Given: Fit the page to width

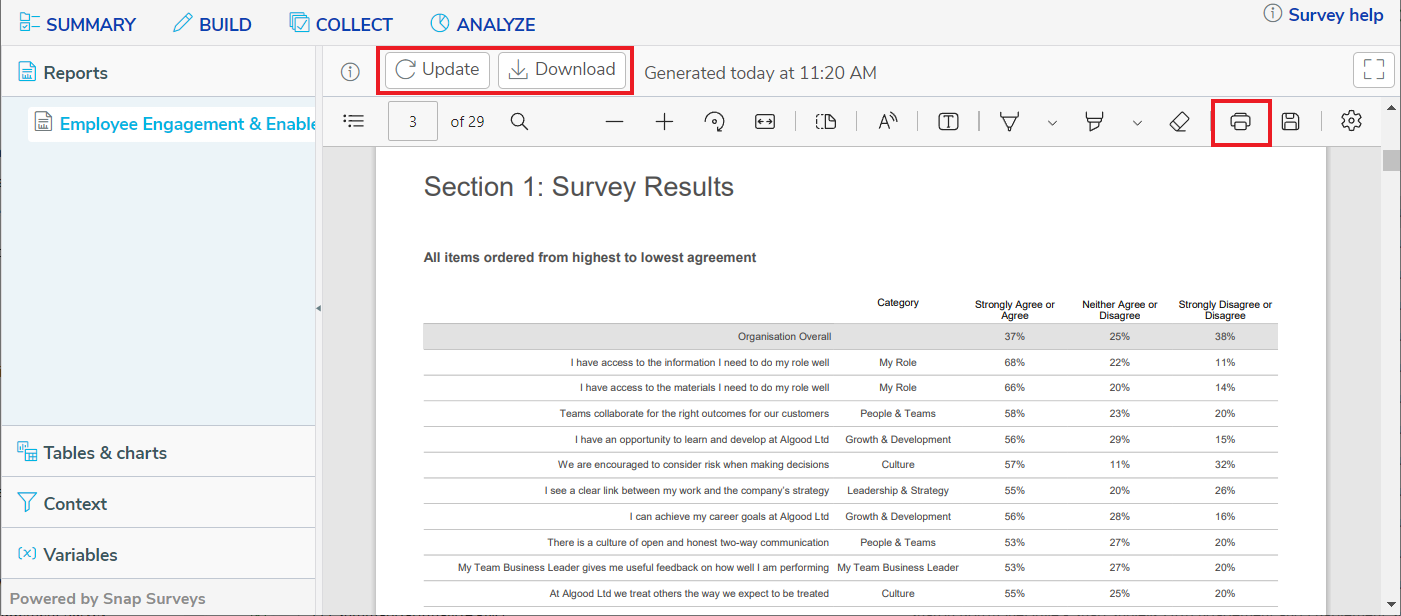Looking at the screenshot, I should [764, 120].
